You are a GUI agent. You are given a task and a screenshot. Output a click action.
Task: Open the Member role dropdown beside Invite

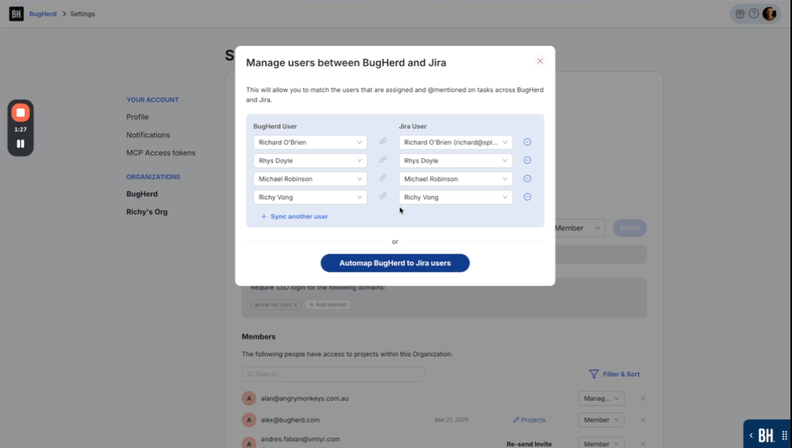(x=579, y=228)
